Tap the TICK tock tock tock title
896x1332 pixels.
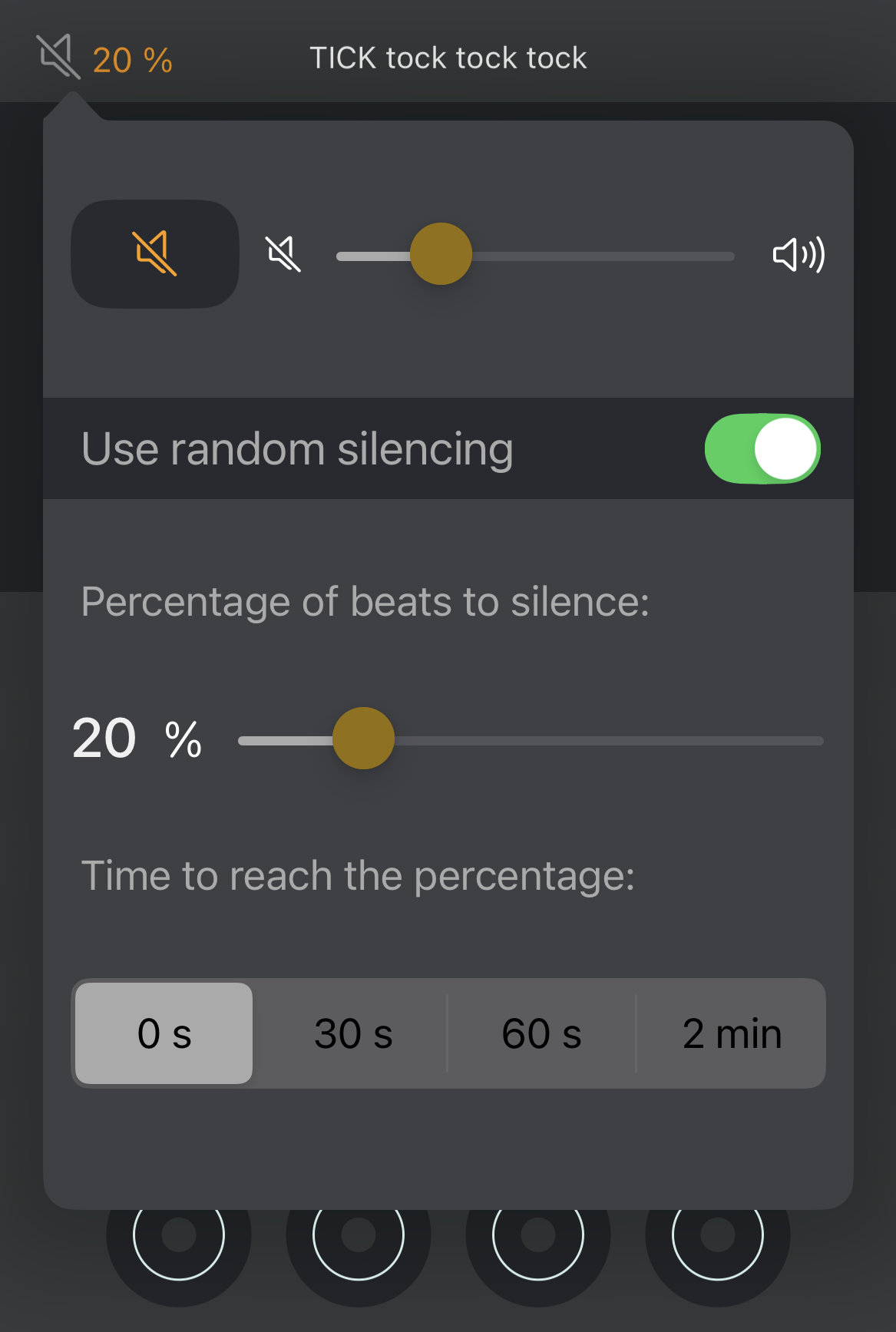coord(448,58)
